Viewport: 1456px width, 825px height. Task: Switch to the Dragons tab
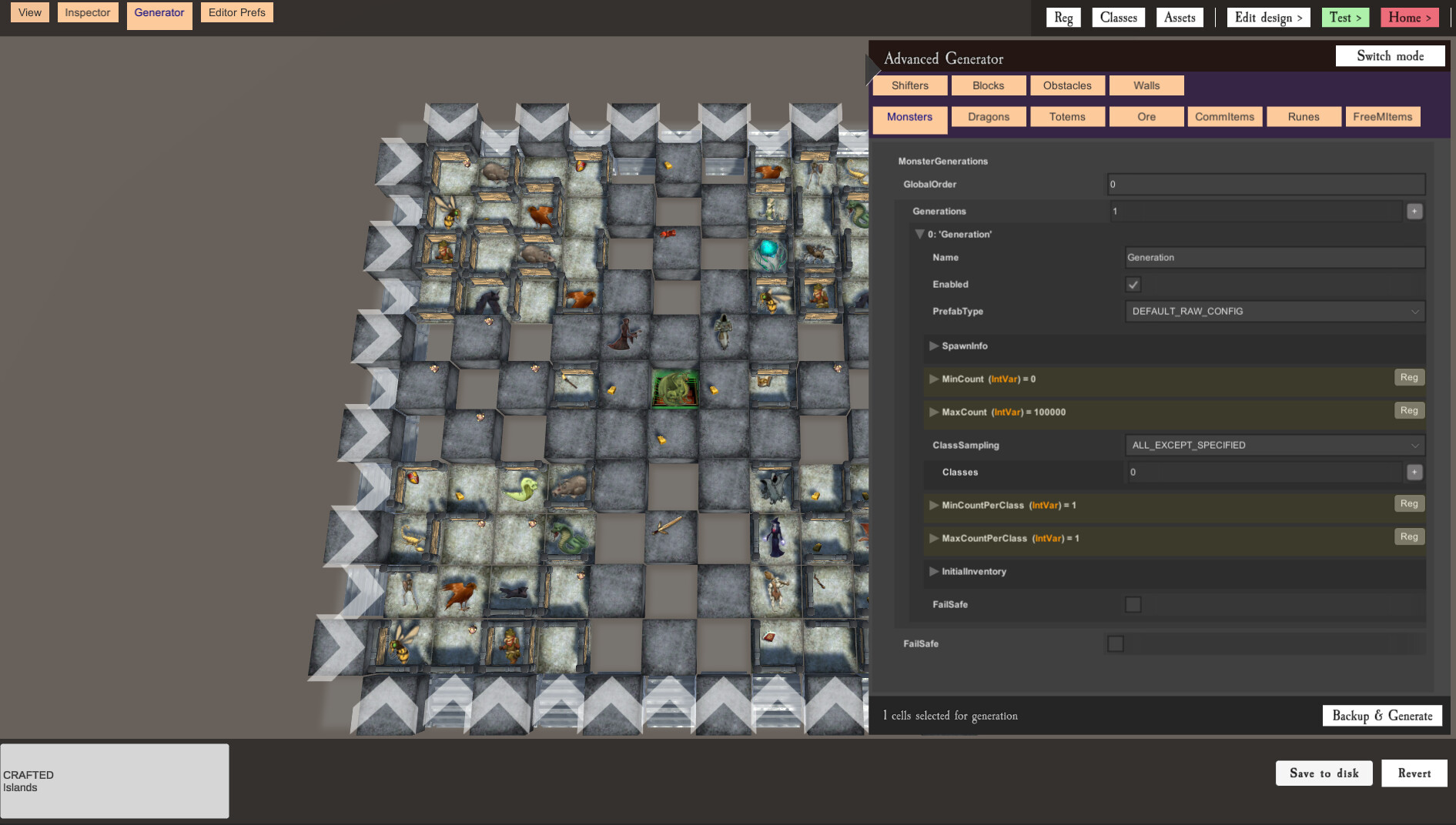click(x=988, y=116)
